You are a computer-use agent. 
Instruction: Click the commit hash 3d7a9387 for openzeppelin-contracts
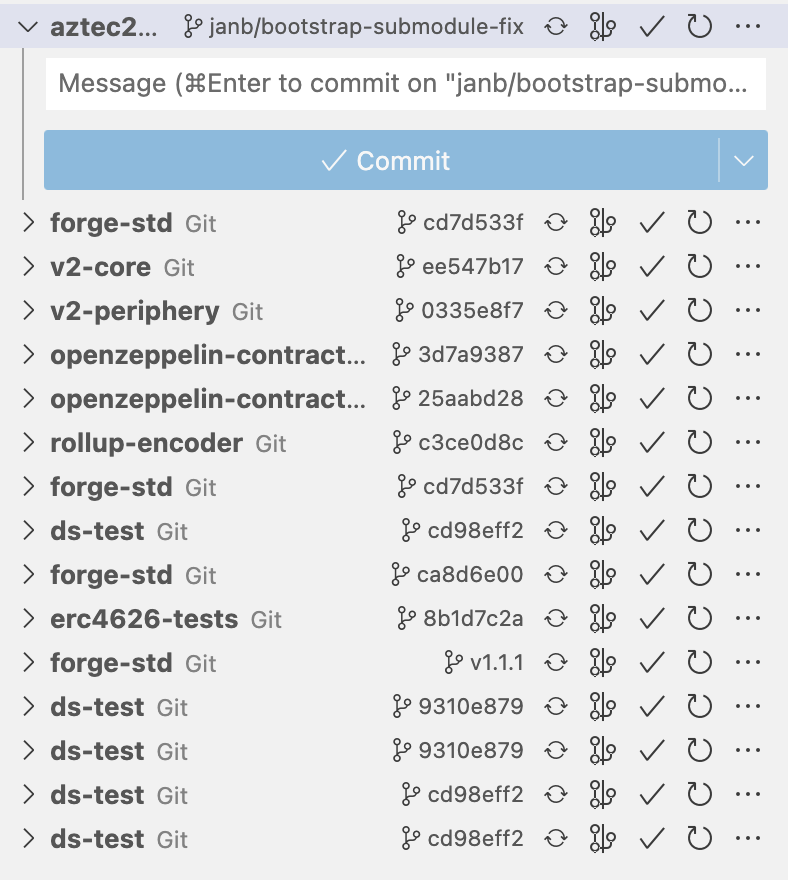point(470,354)
